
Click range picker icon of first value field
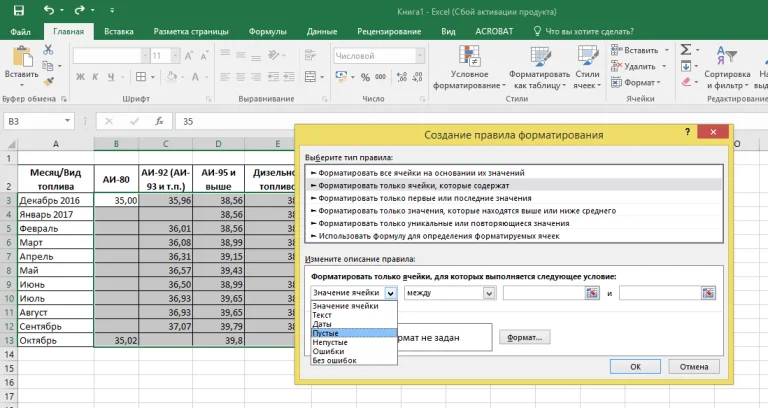[x=592, y=293]
